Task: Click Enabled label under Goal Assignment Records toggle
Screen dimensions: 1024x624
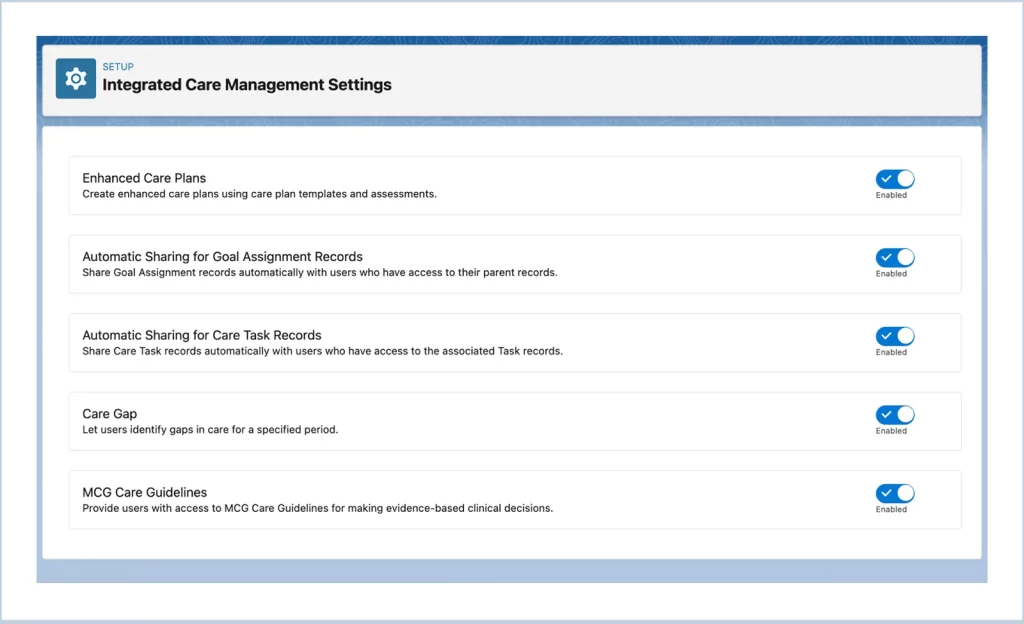Action: click(x=891, y=273)
